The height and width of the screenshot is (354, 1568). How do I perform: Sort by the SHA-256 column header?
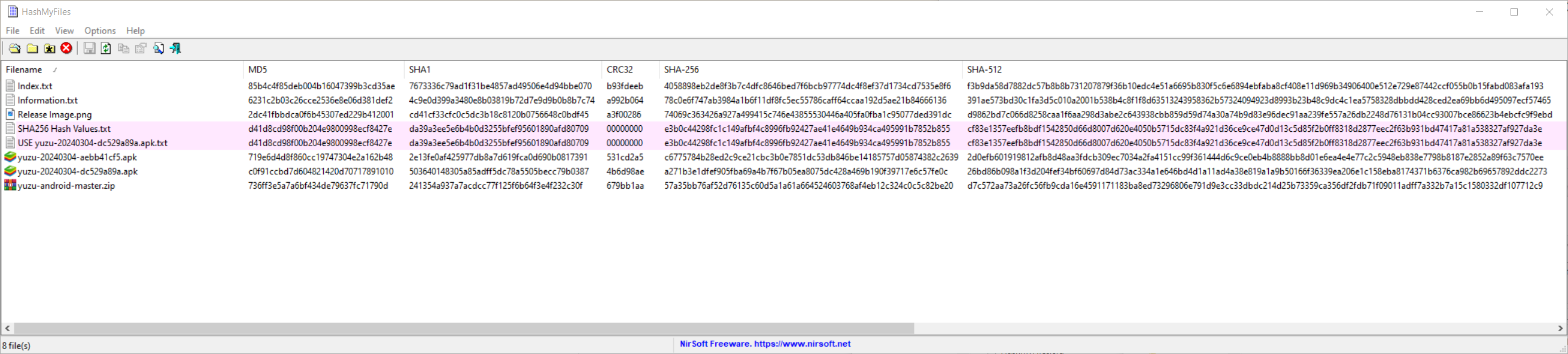pos(810,69)
